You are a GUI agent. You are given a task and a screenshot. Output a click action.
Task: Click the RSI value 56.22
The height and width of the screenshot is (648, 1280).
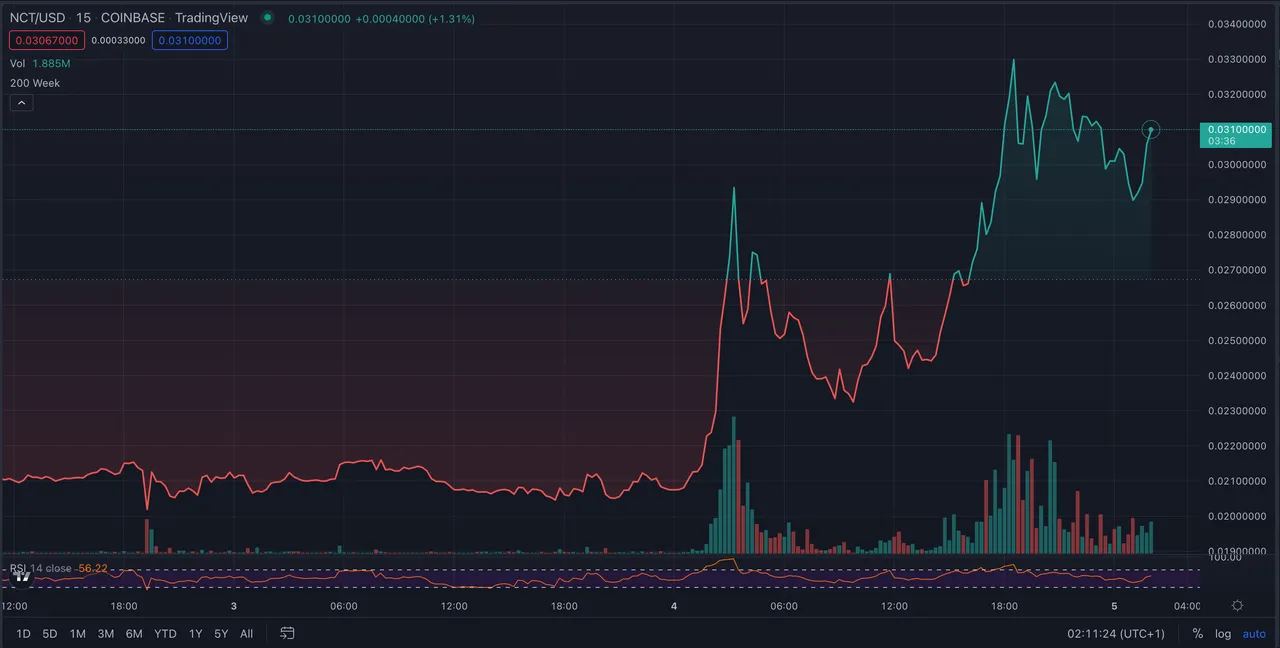point(92,568)
